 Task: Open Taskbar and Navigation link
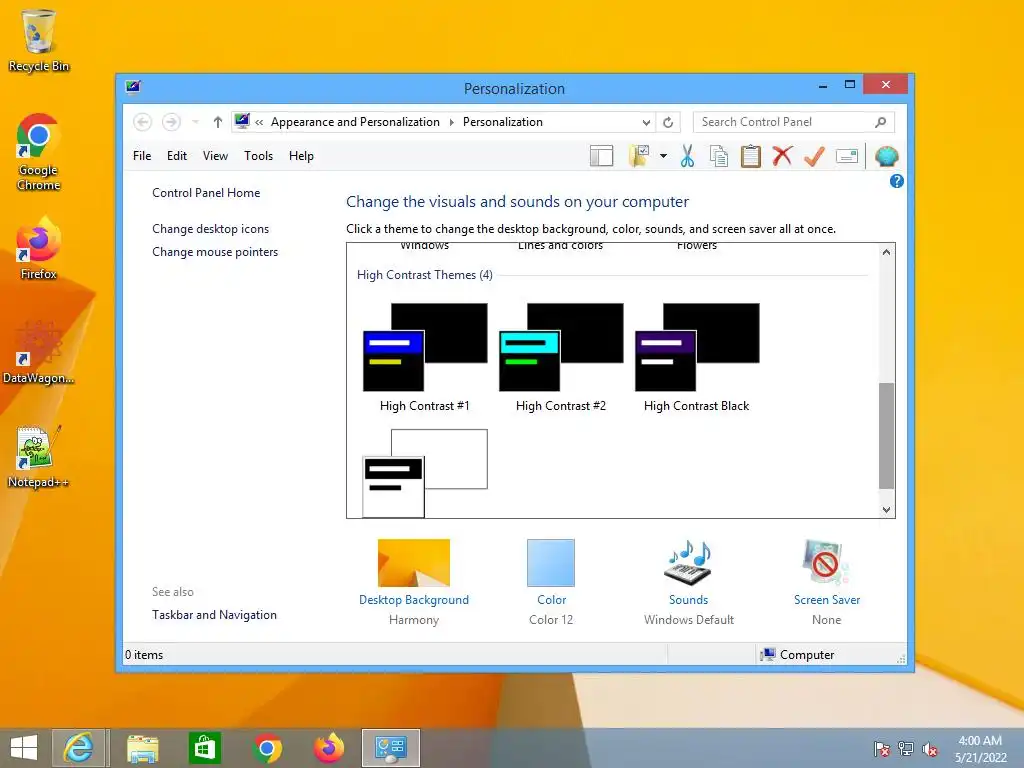[214, 615]
